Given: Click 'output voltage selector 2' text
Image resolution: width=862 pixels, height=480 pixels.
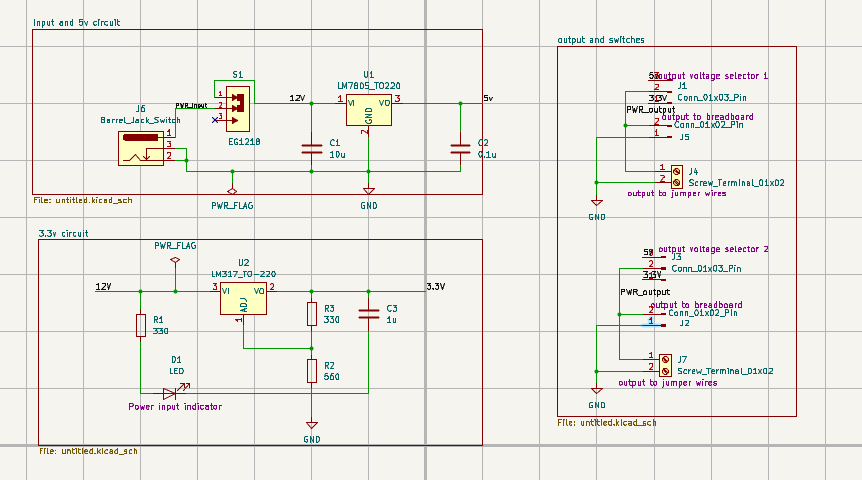Looking at the screenshot, I should pyautogui.click(x=714, y=249).
